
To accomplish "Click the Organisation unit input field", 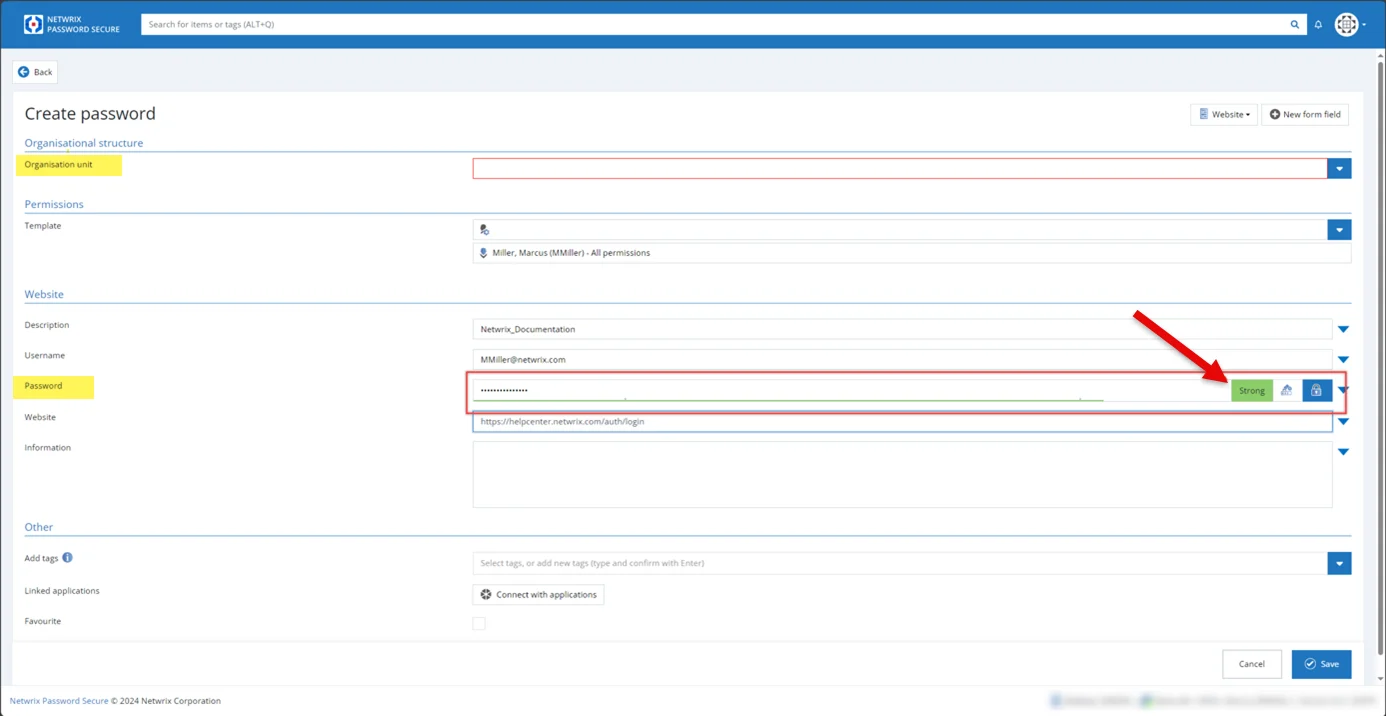I will click(x=900, y=169).
